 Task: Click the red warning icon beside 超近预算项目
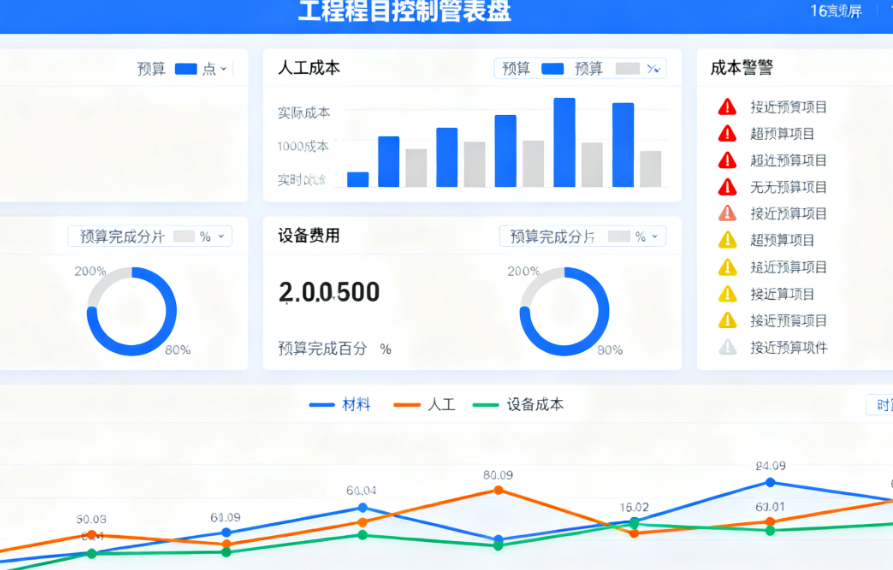[x=727, y=160]
